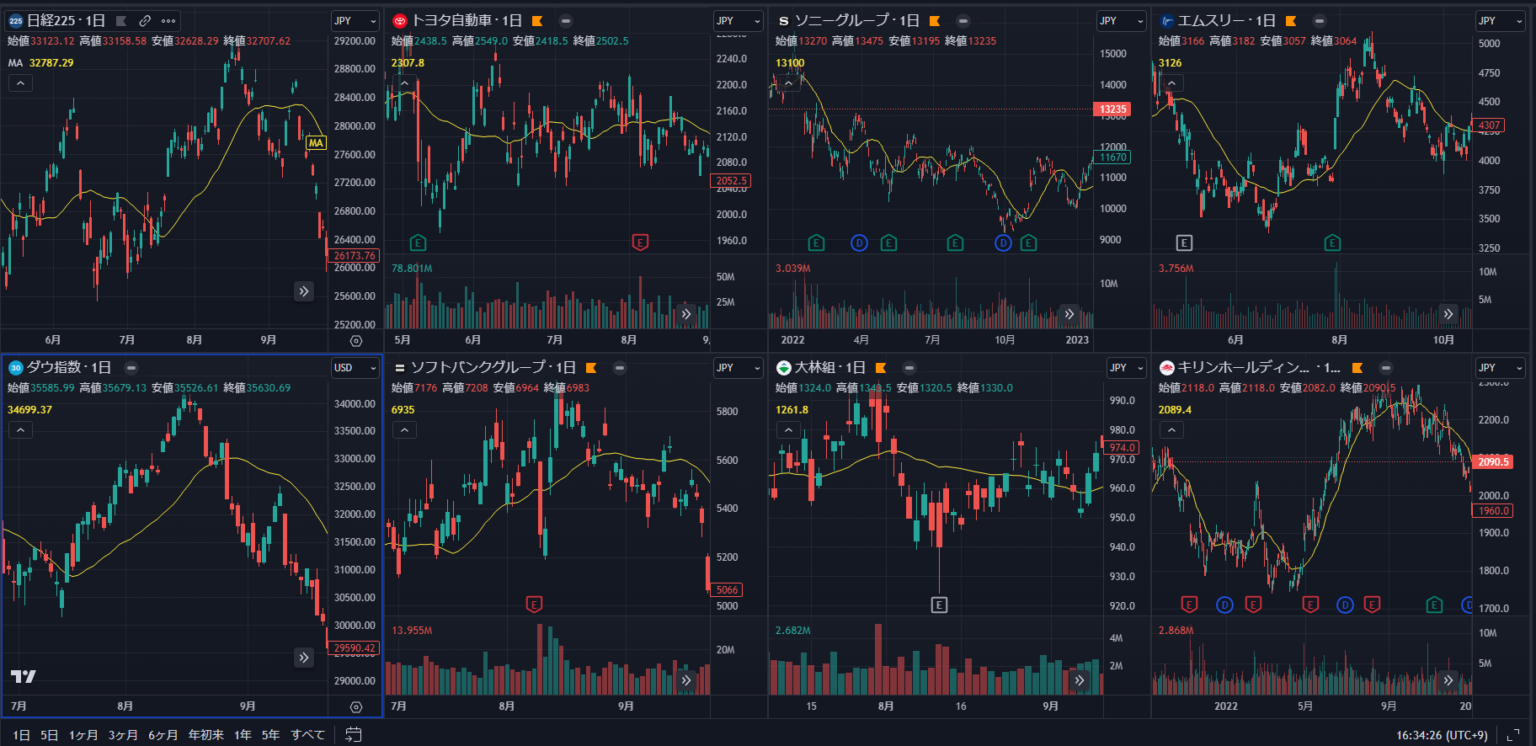
Task: Open the custom date range calendar icon in bottom toolbar
Action: pos(352,733)
